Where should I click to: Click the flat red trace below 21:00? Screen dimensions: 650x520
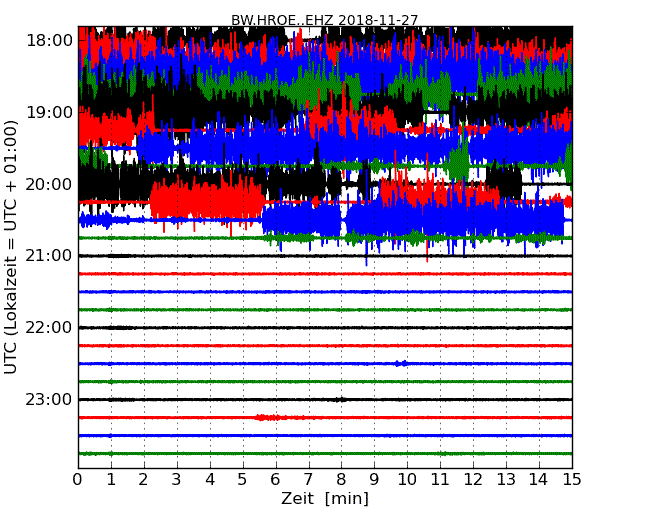coord(325,274)
